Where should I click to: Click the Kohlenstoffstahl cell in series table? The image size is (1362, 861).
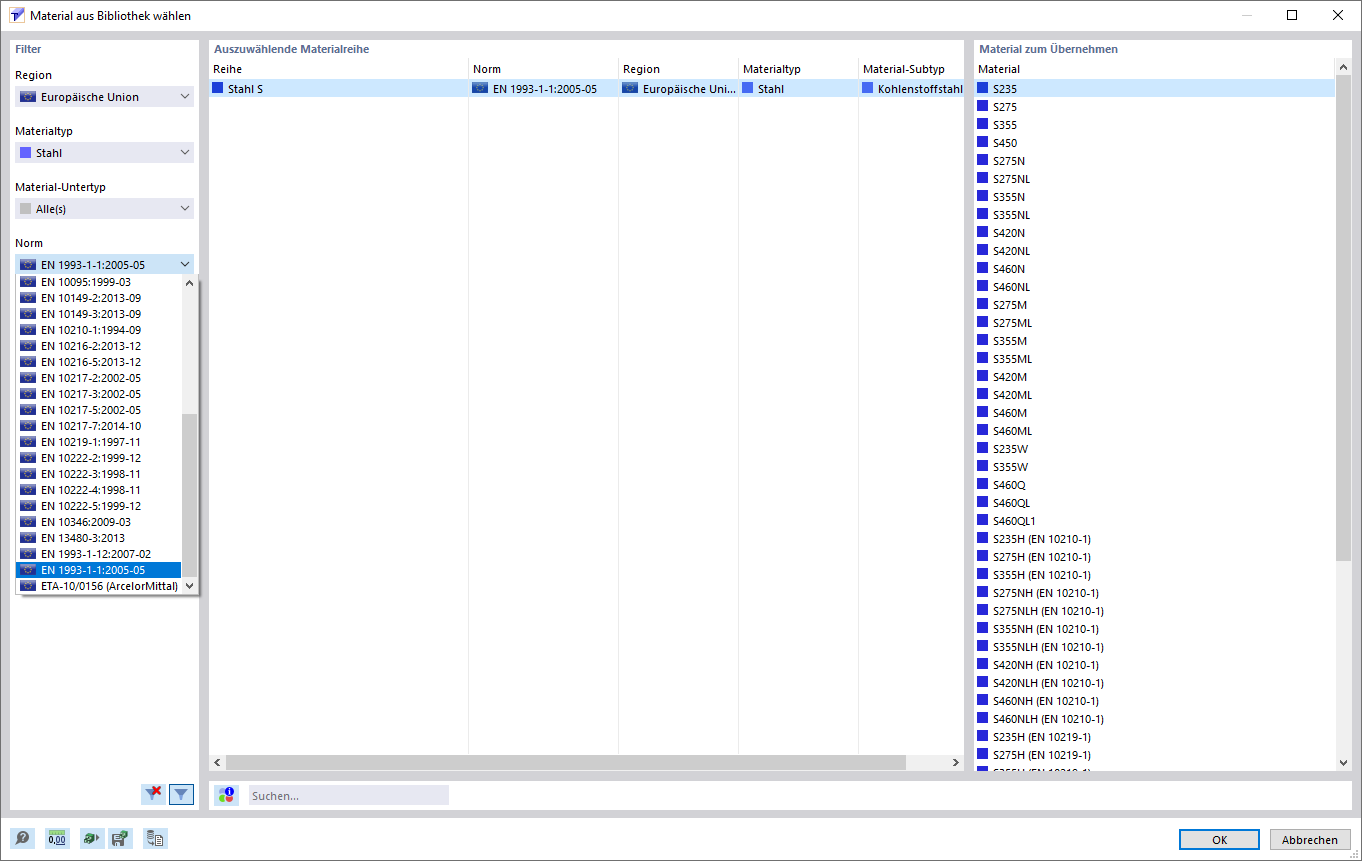(911, 89)
